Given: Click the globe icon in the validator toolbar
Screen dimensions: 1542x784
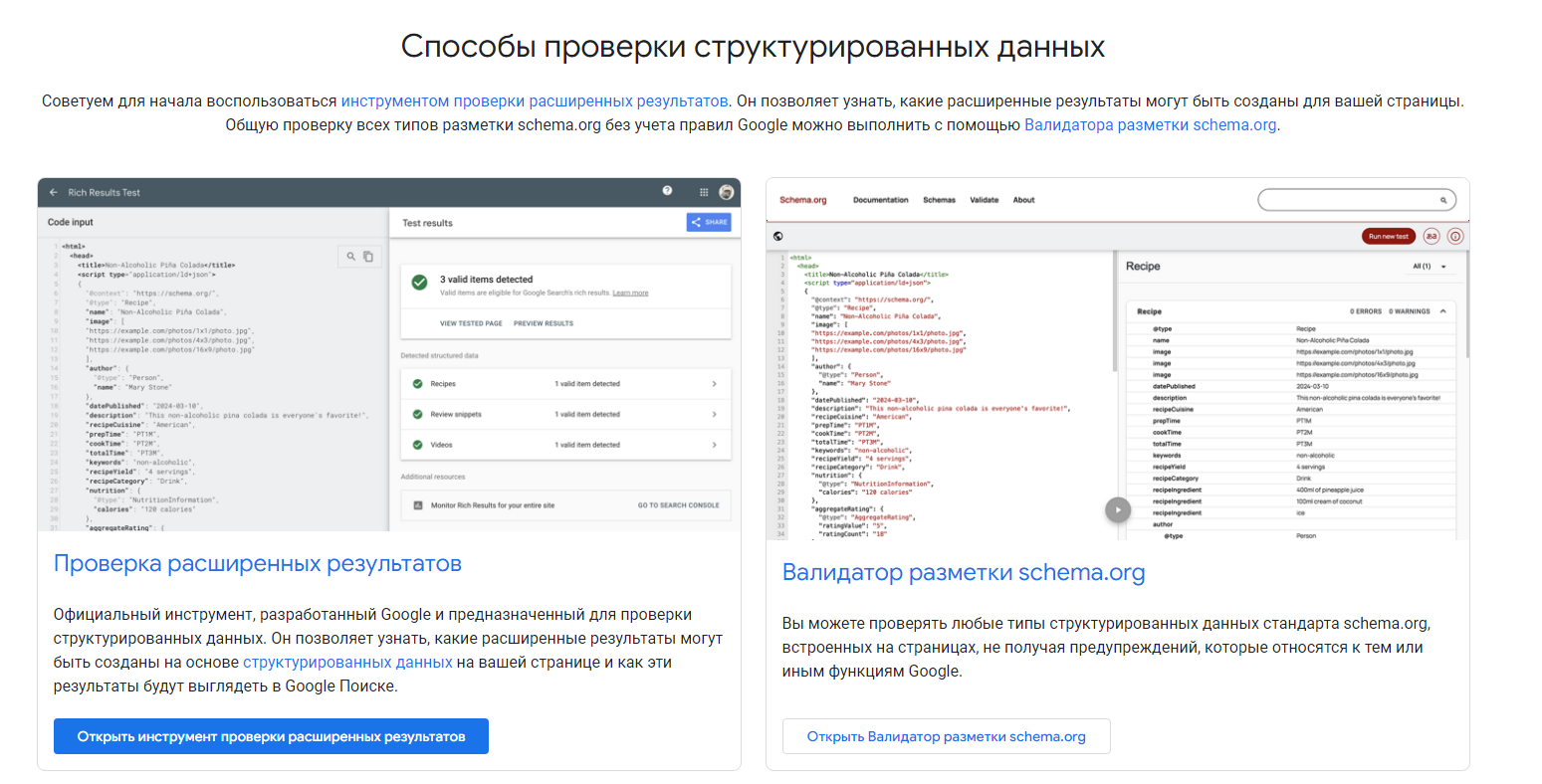Looking at the screenshot, I should coord(777,236).
